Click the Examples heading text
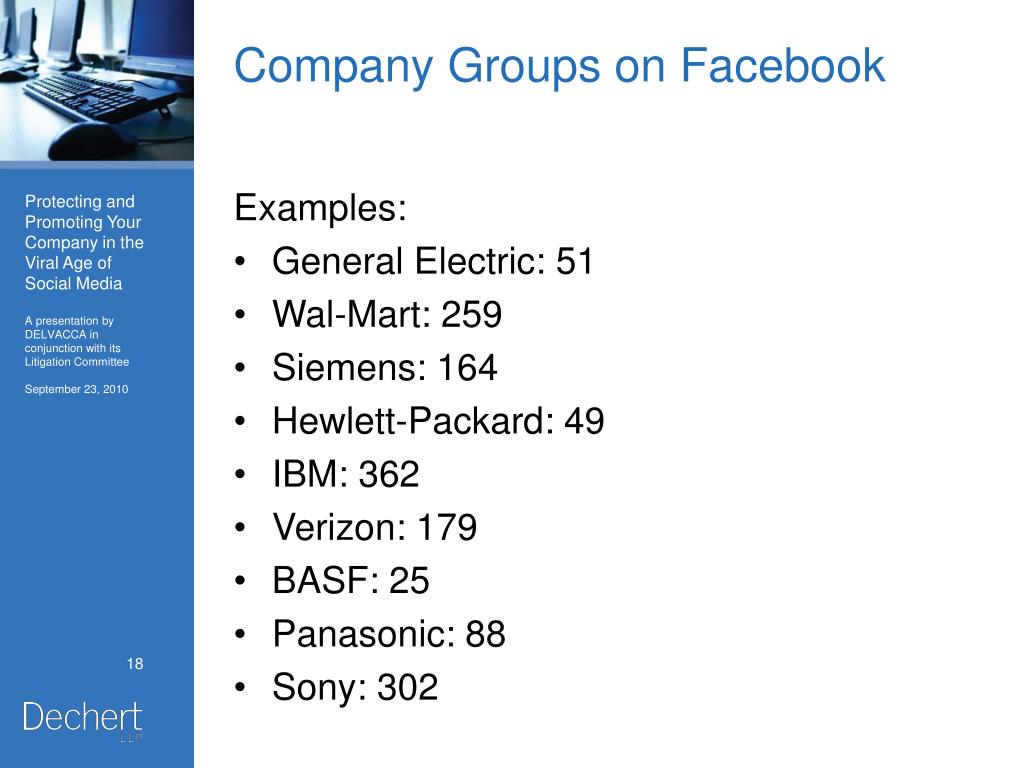The image size is (1024, 768). click(x=321, y=208)
